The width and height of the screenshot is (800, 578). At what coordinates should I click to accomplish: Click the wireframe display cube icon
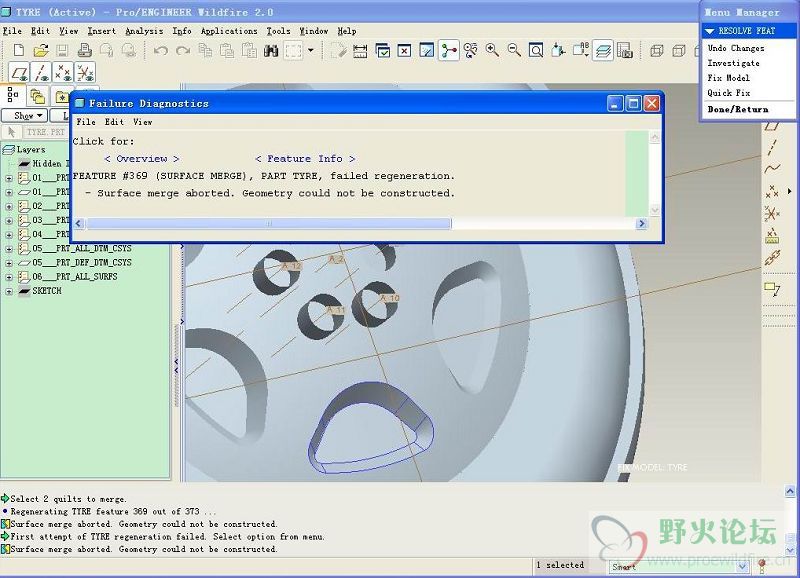tap(657, 51)
